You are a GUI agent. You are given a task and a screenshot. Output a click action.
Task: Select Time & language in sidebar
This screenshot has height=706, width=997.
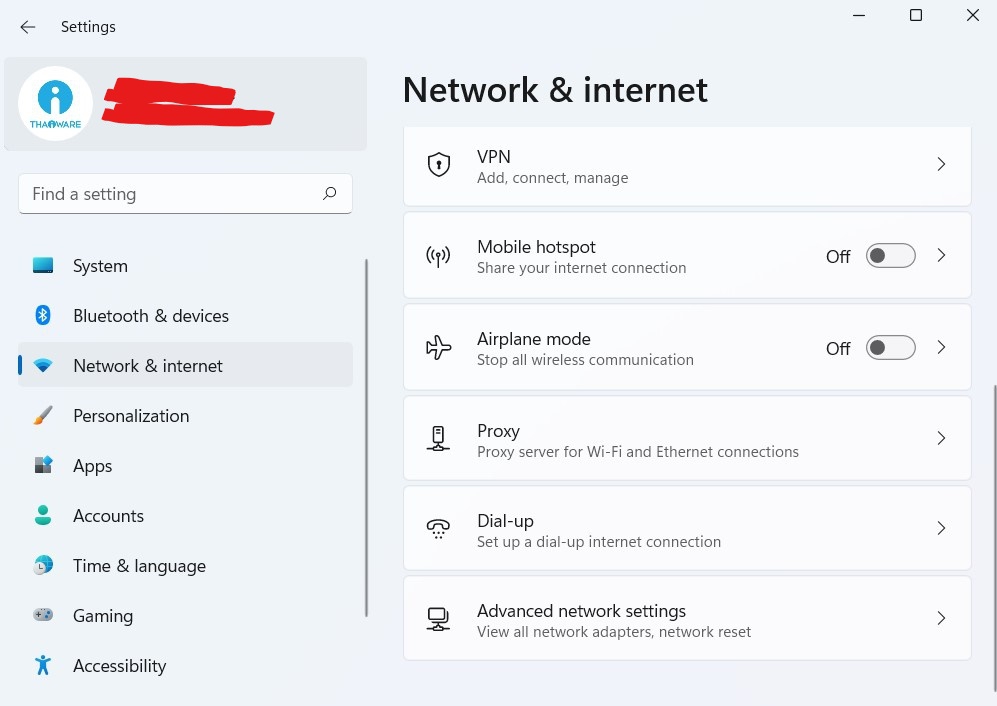139,566
